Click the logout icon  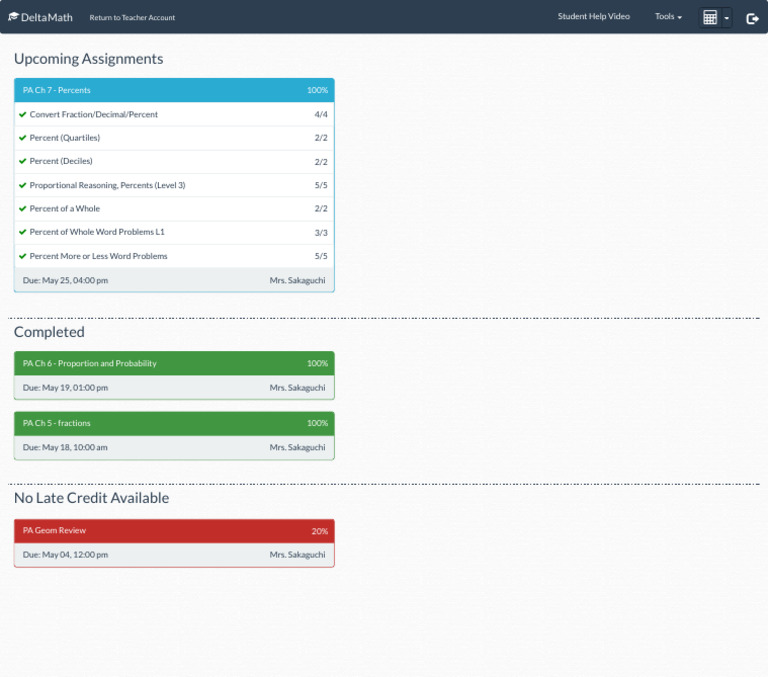752,18
